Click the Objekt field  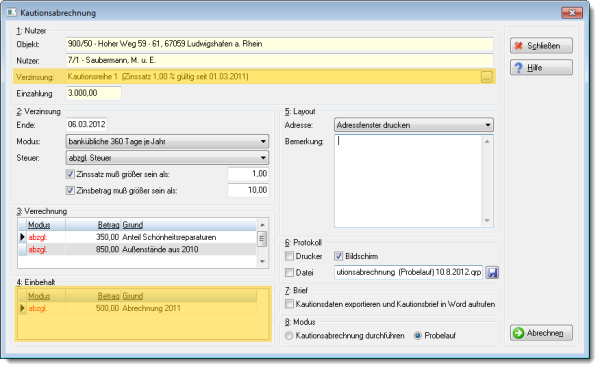(280, 44)
